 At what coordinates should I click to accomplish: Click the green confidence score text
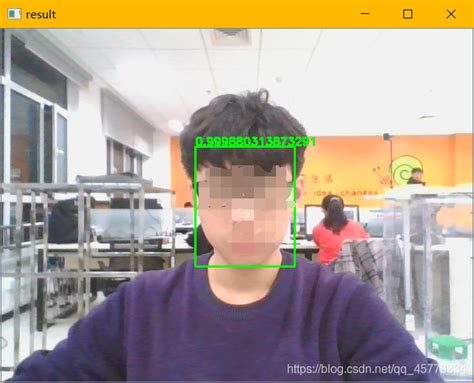pyautogui.click(x=255, y=142)
